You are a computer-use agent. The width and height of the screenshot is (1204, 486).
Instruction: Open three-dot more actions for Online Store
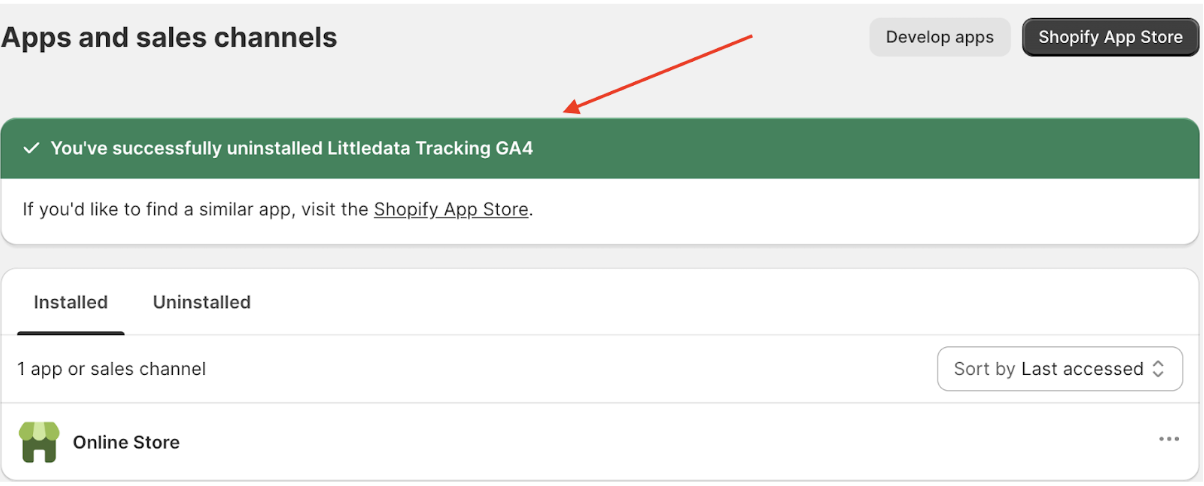pyautogui.click(x=1169, y=439)
